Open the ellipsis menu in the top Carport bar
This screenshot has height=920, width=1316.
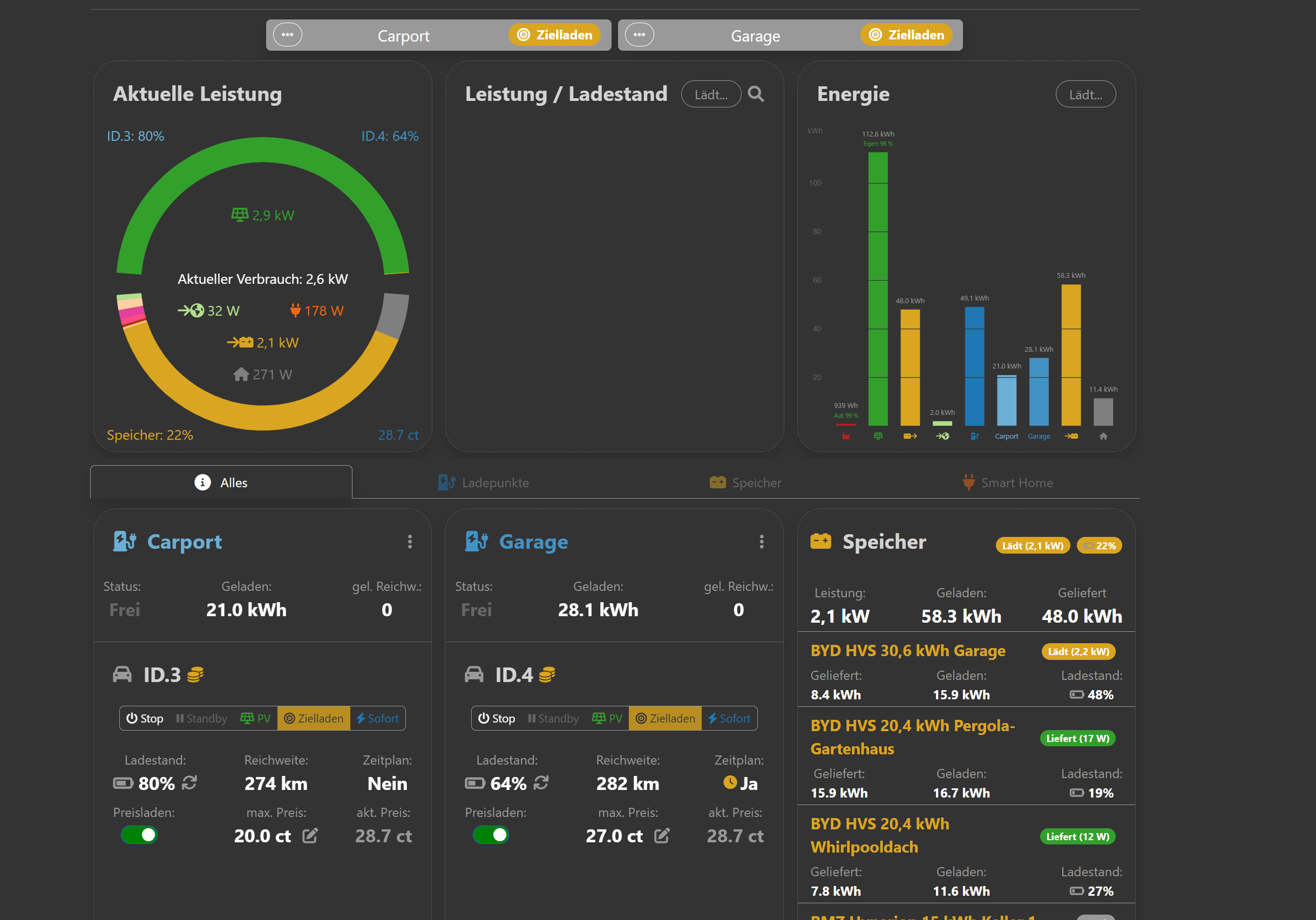(287, 35)
